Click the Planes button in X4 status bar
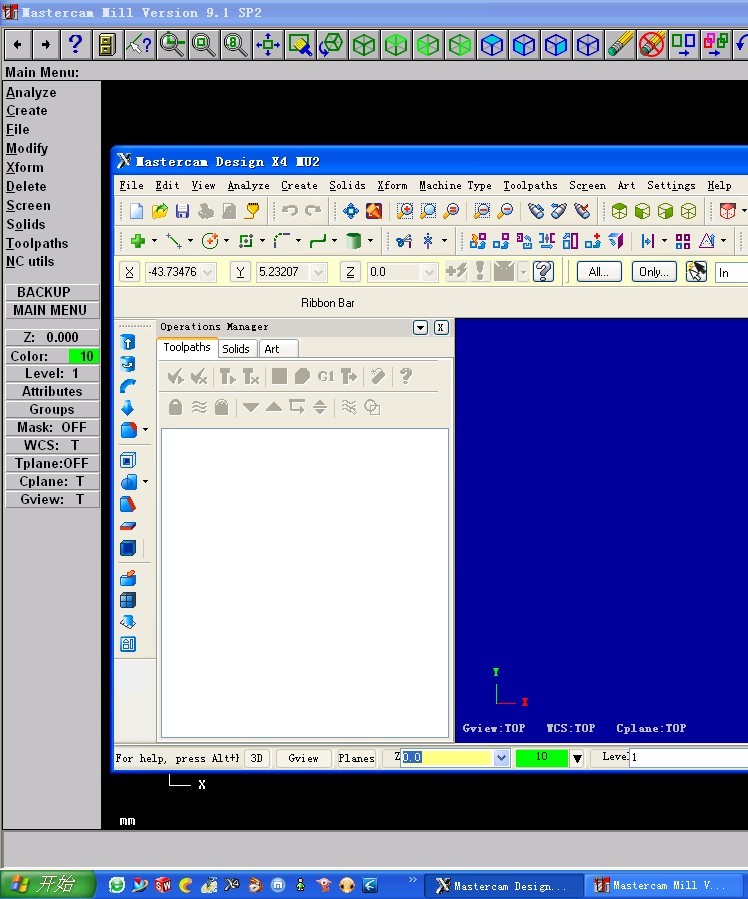748x899 pixels. coord(356,758)
